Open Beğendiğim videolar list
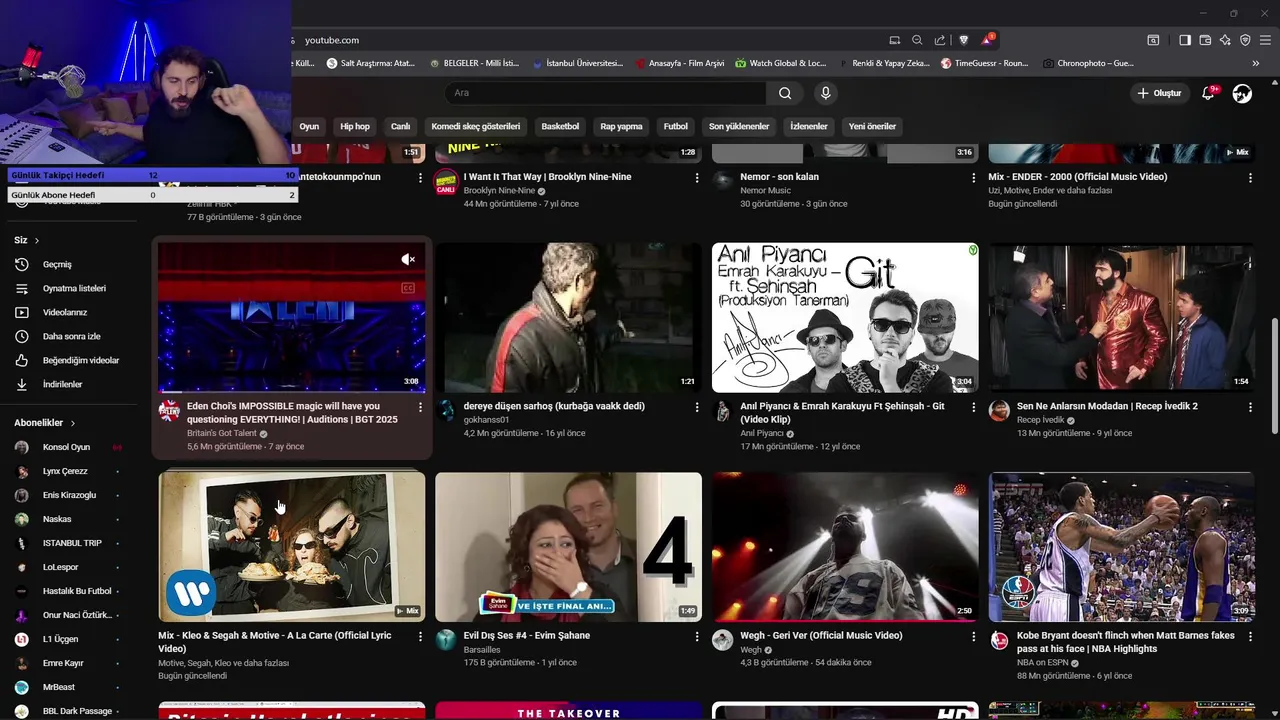 pyautogui.click(x=81, y=360)
